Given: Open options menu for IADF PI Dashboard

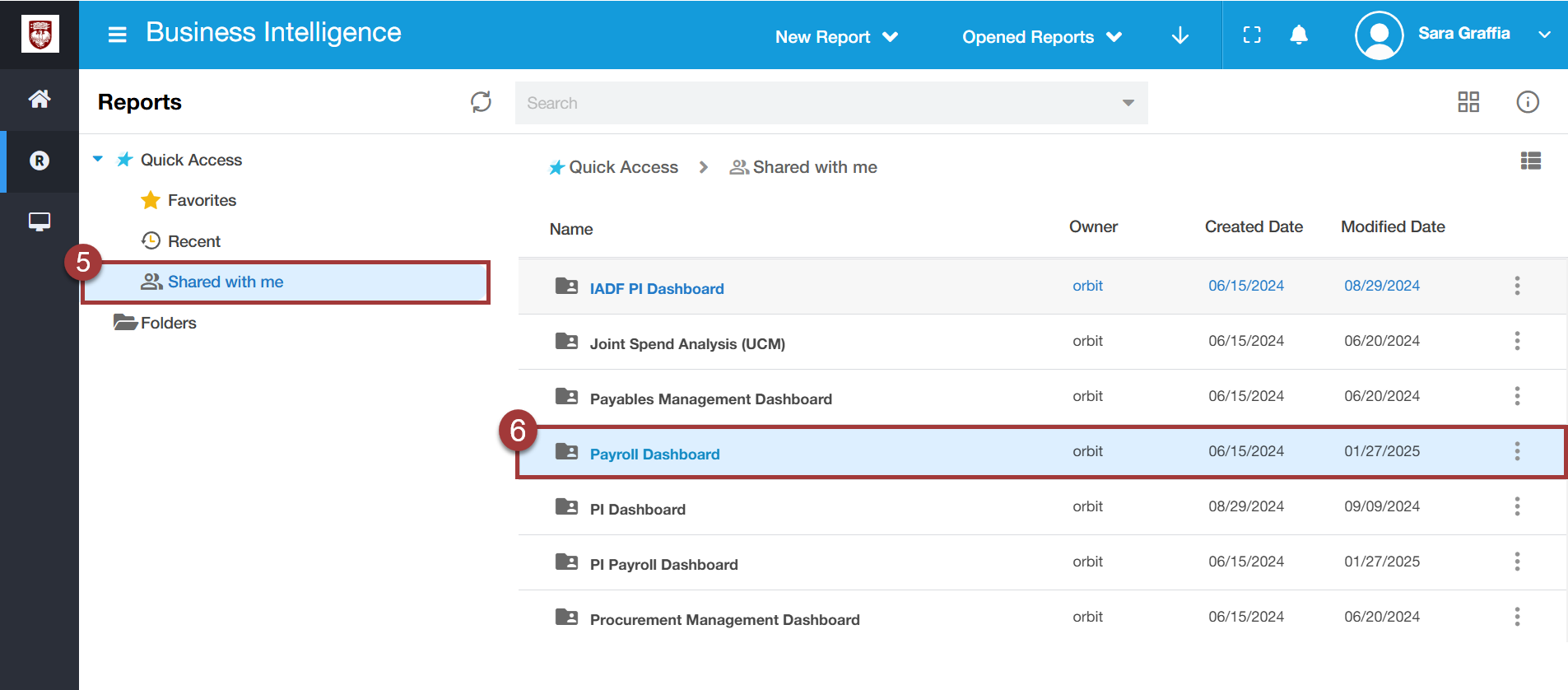Looking at the screenshot, I should click(1517, 286).
